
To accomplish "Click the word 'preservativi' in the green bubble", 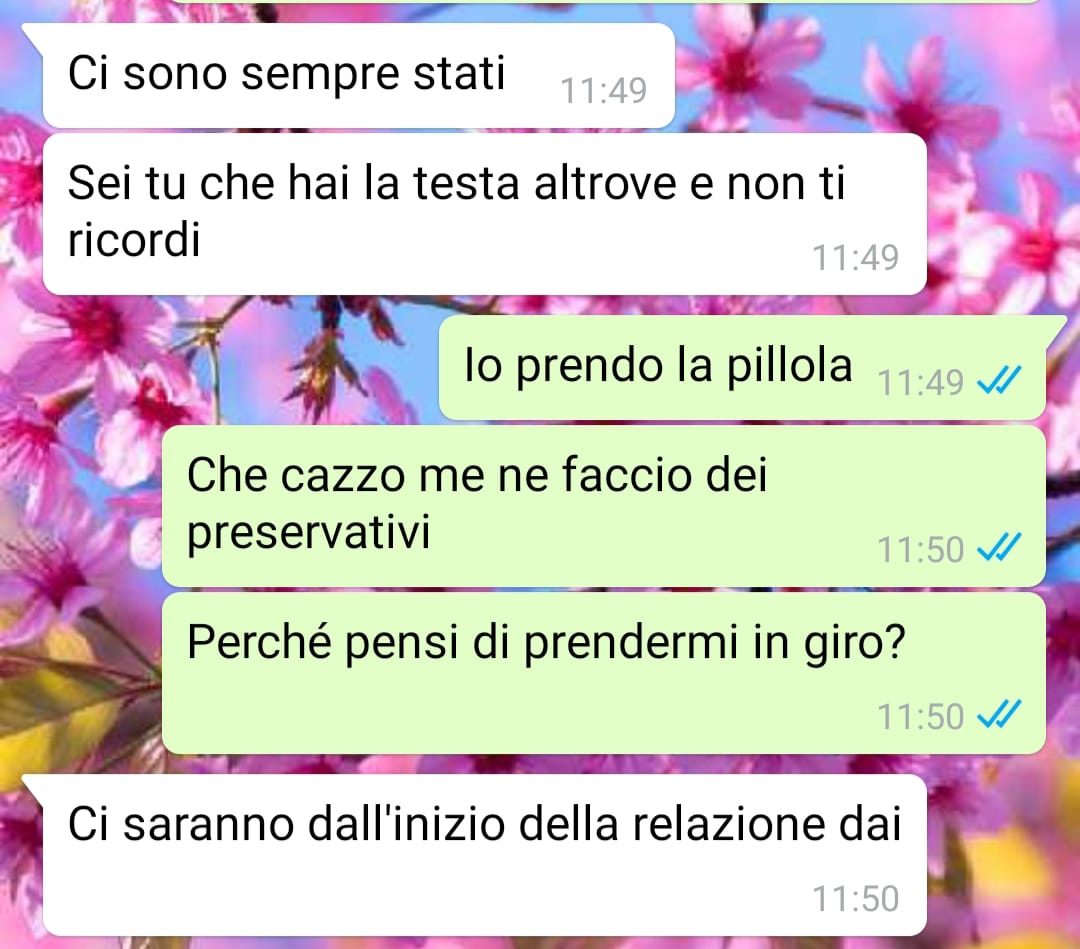I will coord(309,532).
